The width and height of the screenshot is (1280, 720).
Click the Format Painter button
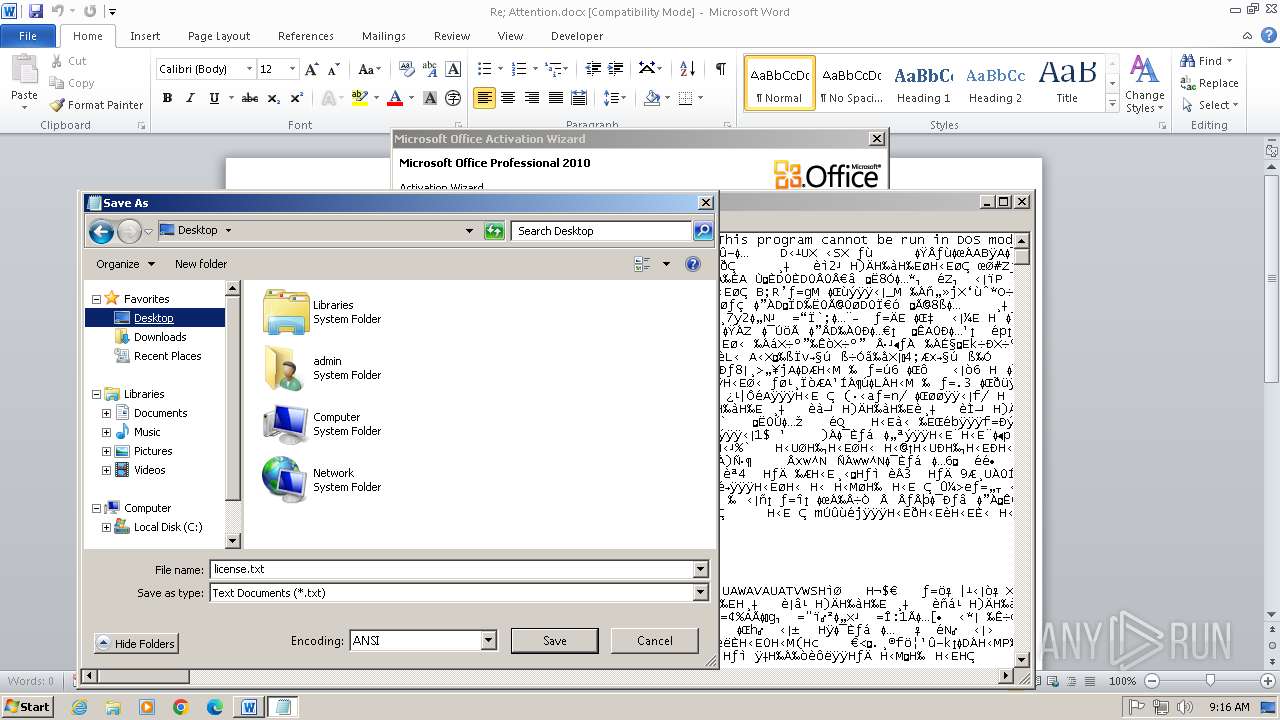[96, 105]
